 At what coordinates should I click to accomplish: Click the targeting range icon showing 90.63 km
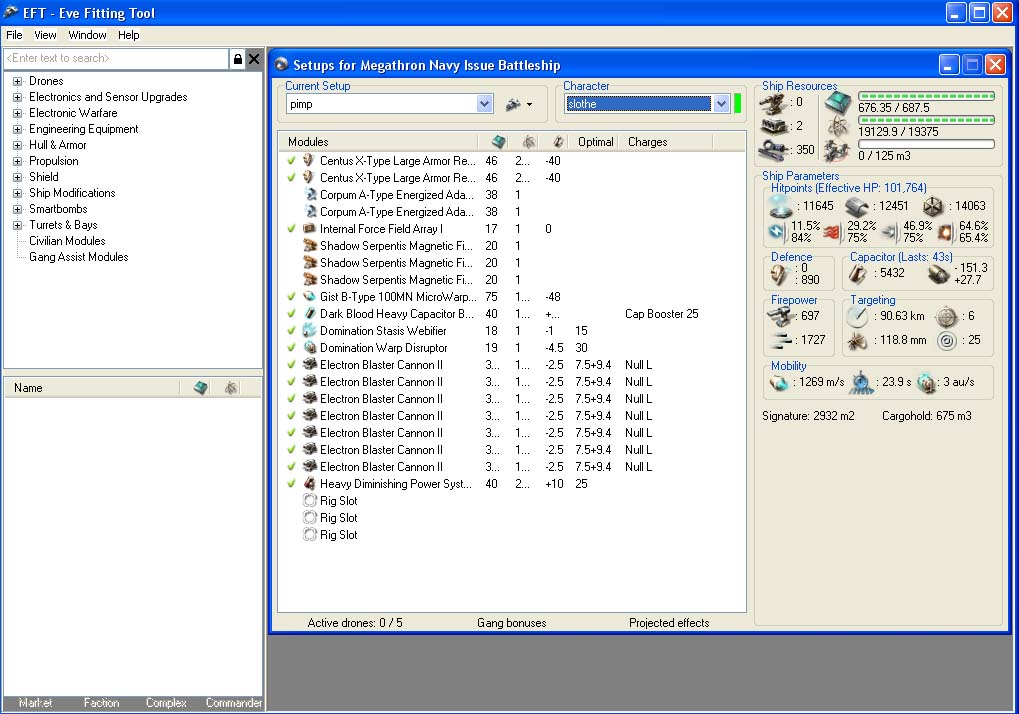coord(857,316)
